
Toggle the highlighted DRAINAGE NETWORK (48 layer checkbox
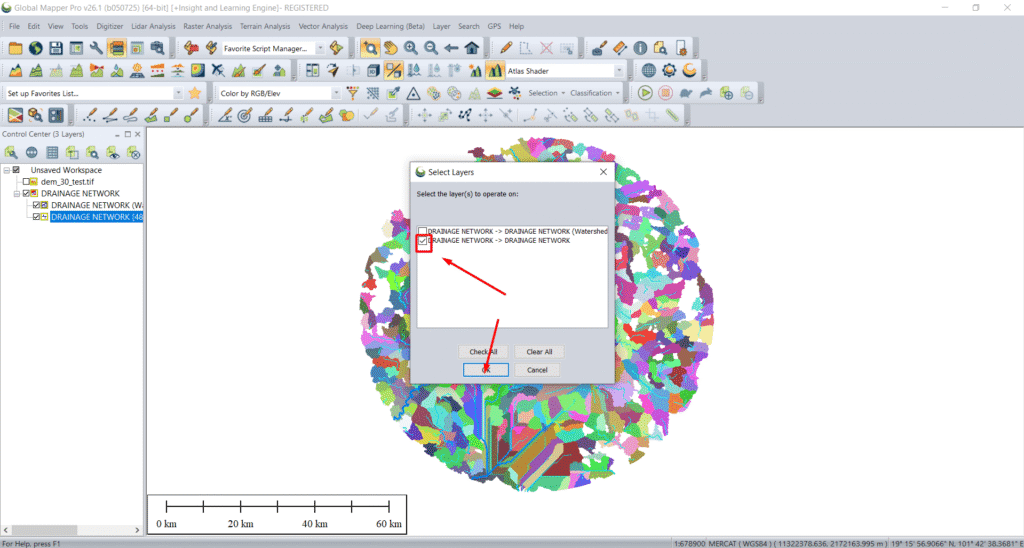[x=37, y=217]
